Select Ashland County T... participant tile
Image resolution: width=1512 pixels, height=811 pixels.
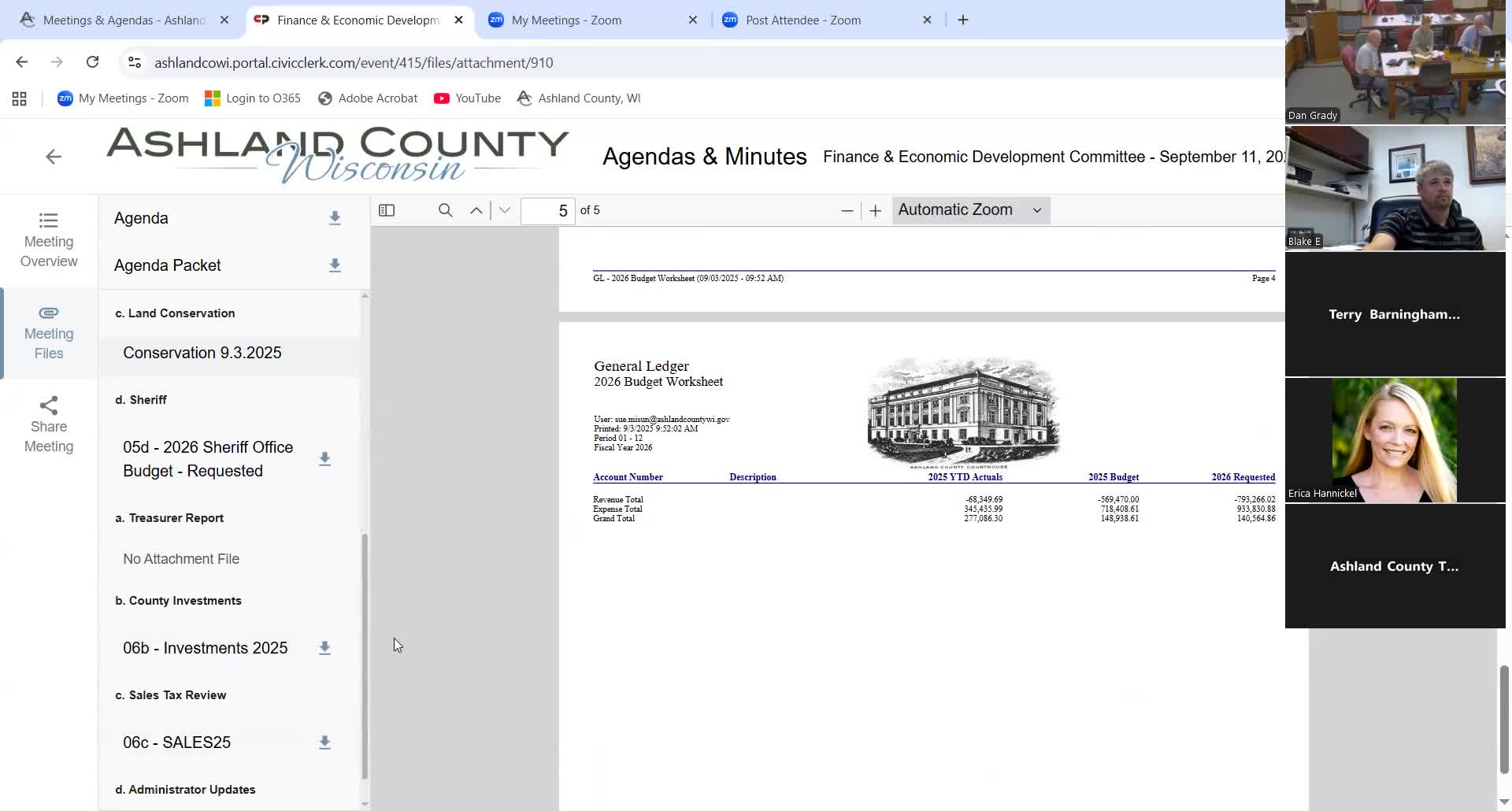(1395, 566)
